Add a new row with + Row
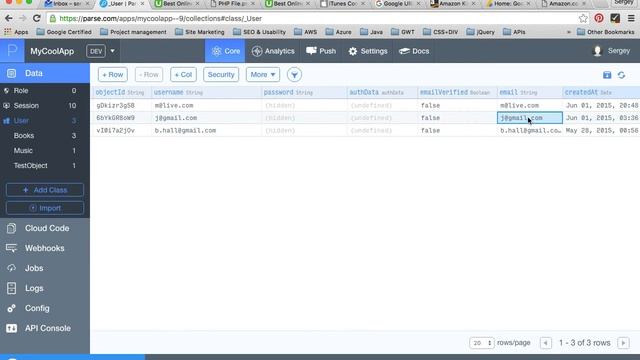 [x=113, y=75]
